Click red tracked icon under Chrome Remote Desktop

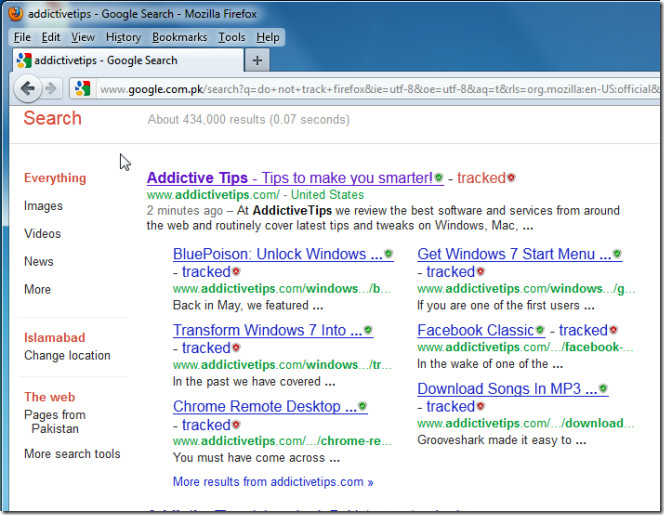point(236,424)
